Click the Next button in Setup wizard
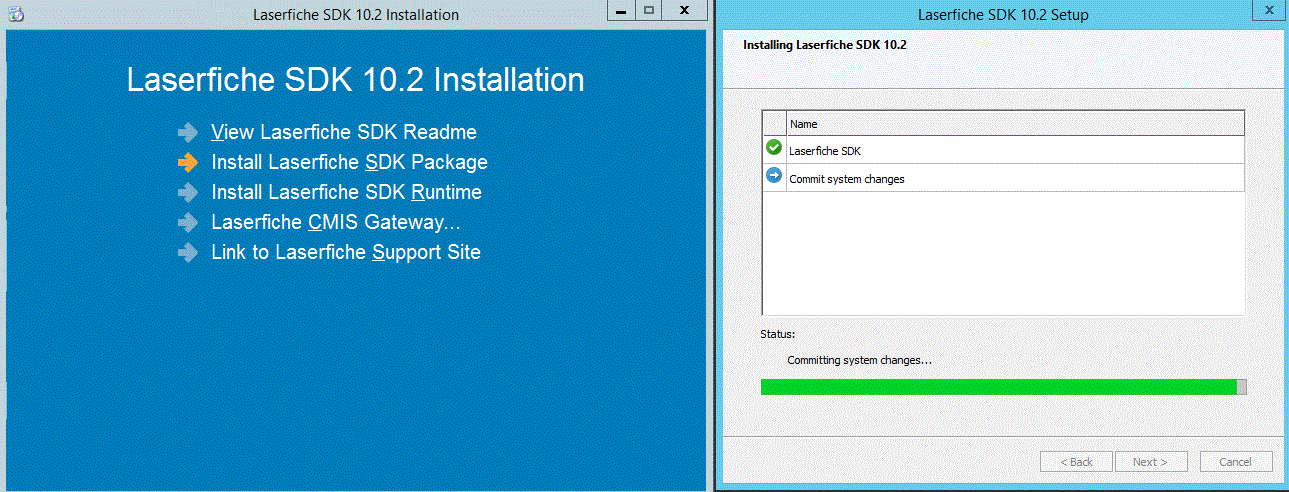Image resolution: width=1289 pixels, height=492 pixels. (1149, 462)
